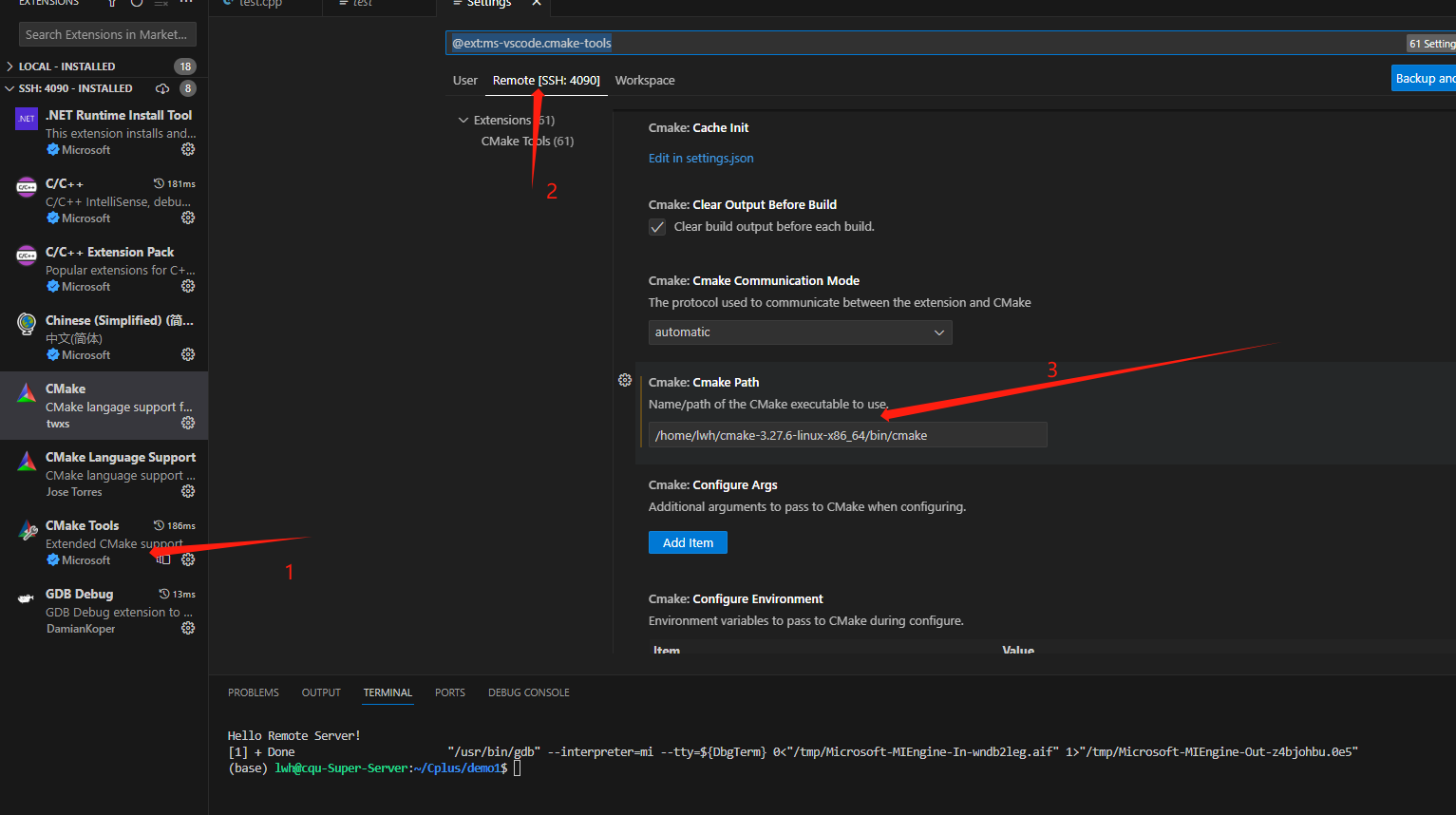The height and width of the screenshot is (815, 1456).
Task: Toggle Clear Output Before Build checkbox
Action: tap(657, 227)
